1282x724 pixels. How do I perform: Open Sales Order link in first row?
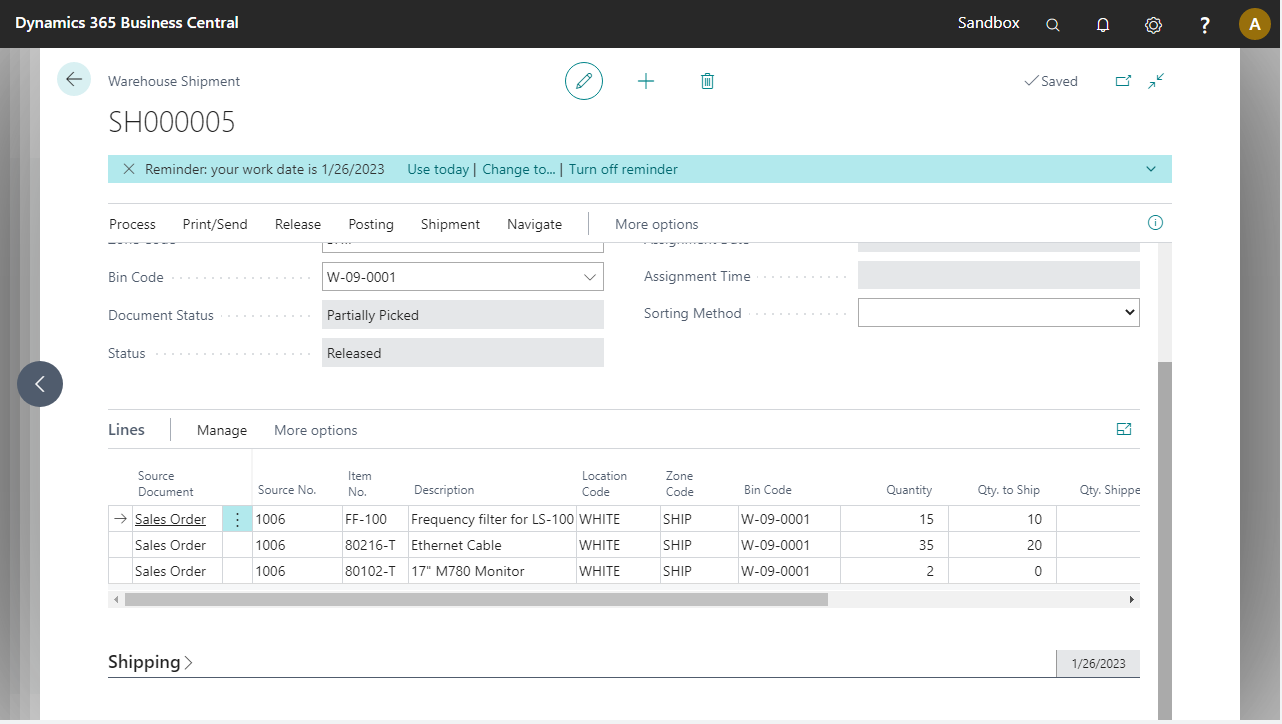coord(170,519)
